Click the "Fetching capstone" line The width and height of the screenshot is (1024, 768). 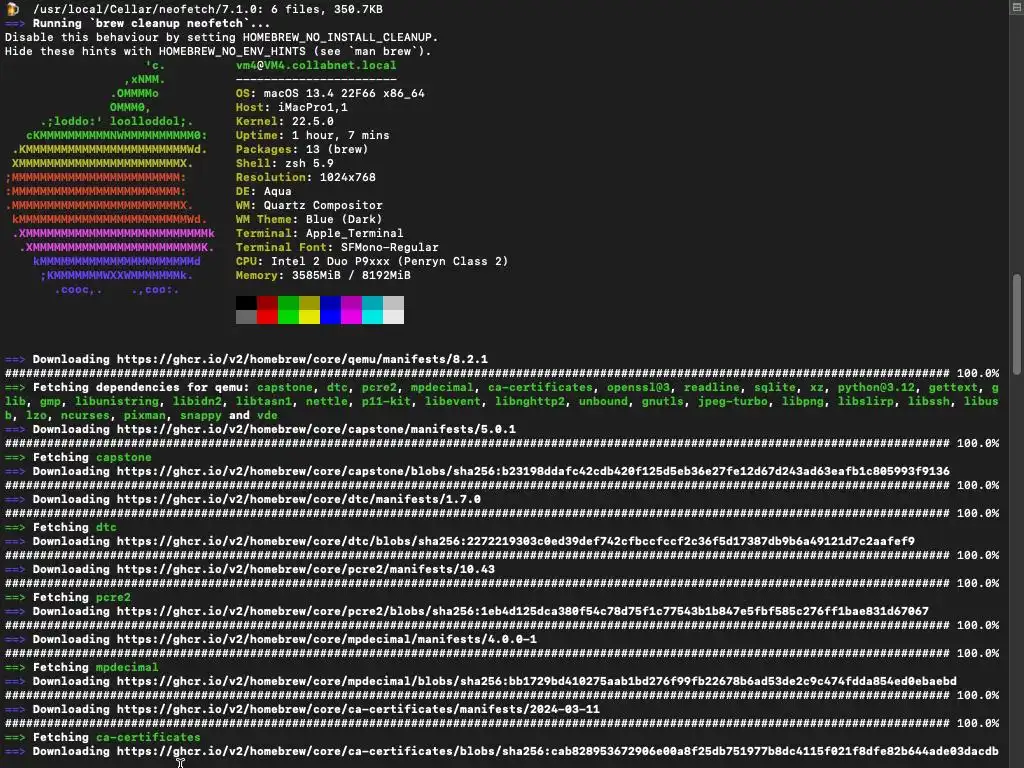click(78, 457)
